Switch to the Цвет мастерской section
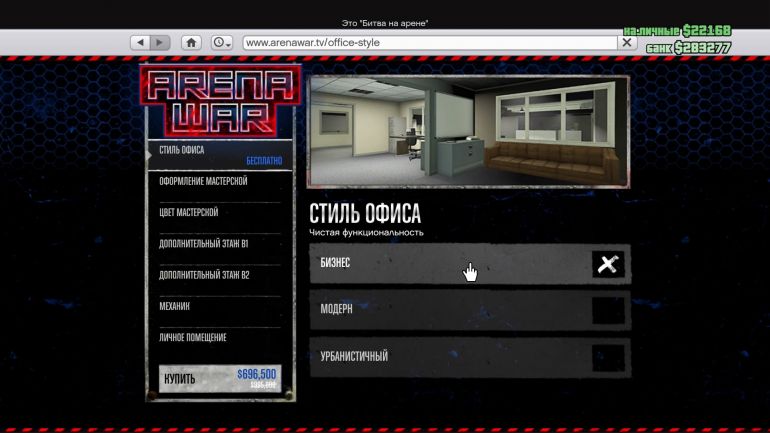 pos(220,213)
